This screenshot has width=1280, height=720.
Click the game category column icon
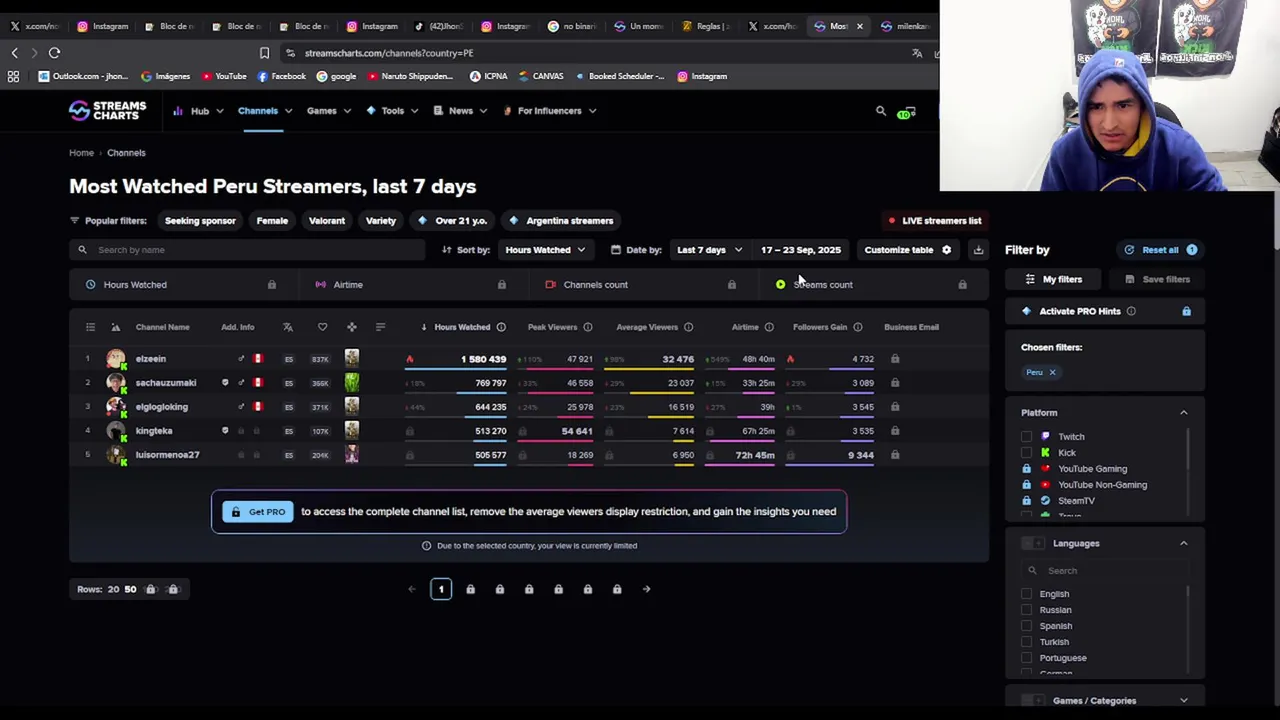tap(351, 327)
